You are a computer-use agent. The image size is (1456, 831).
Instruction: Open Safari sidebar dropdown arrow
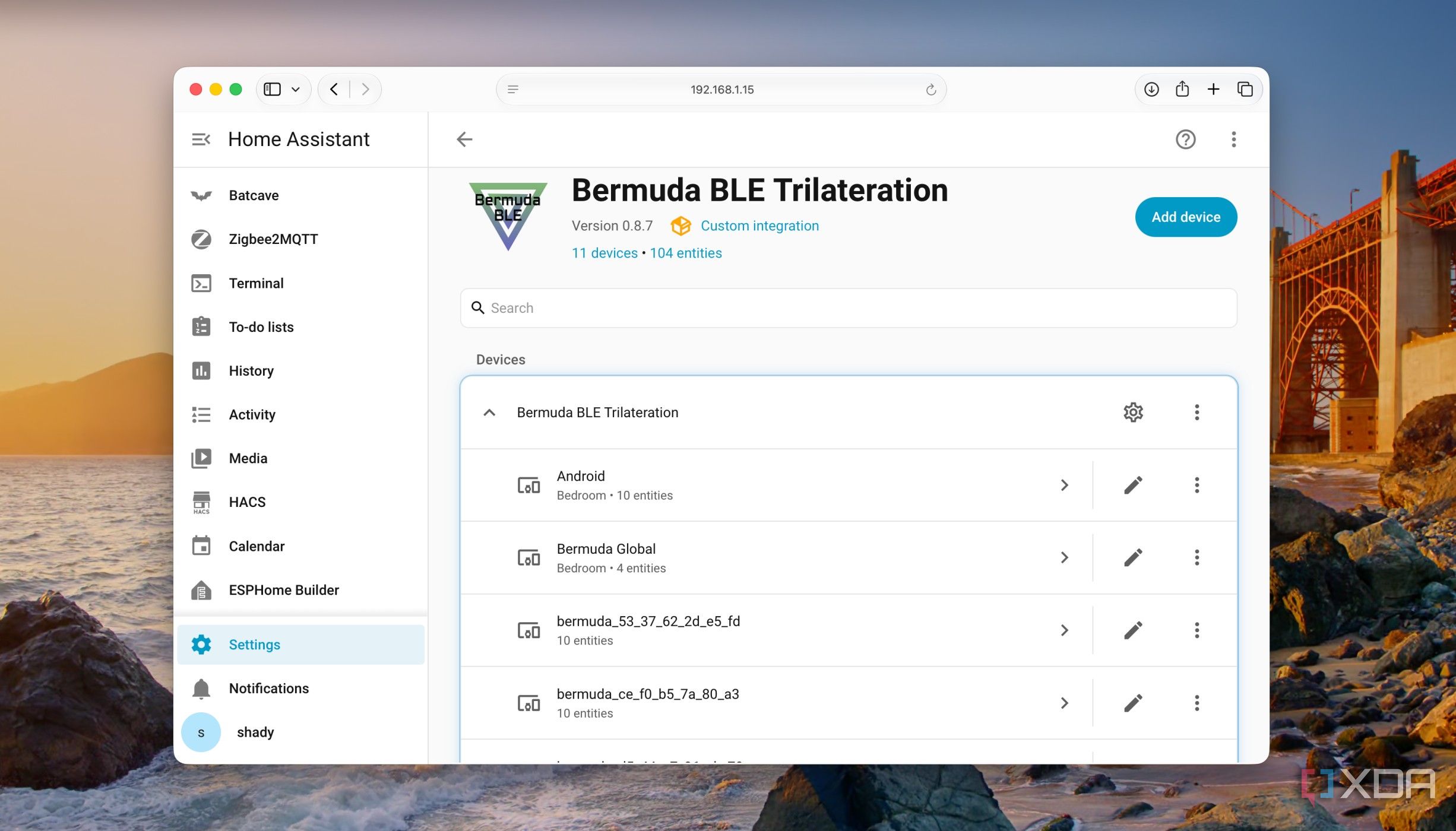[x=295, y=90]
